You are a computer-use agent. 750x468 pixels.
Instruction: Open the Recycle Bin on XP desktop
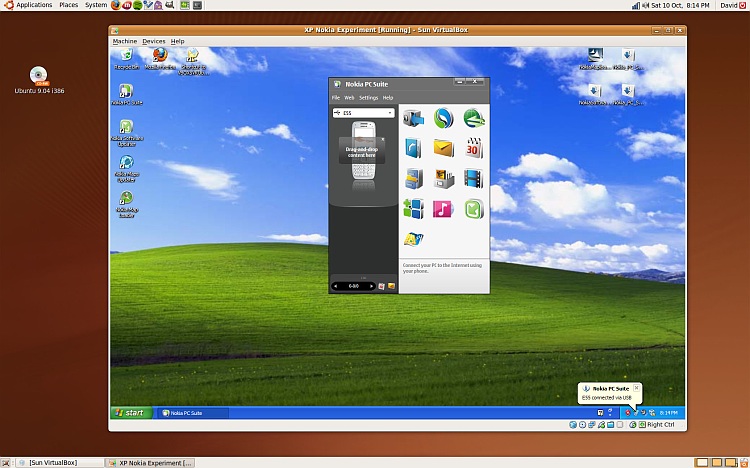click(126, 59)
